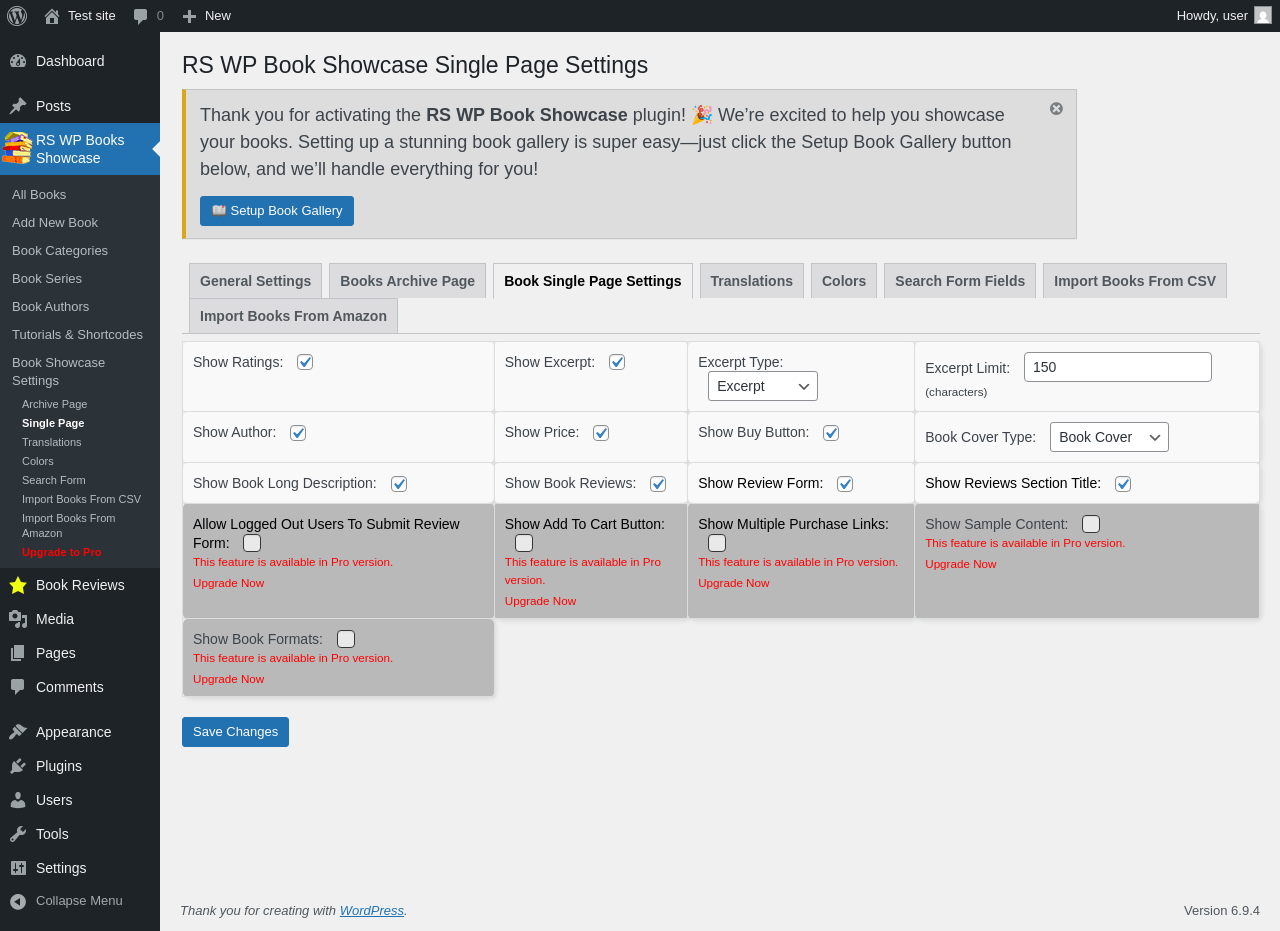Open the Excerpt Type dropdown
Screen dimensions: 1280x931
tap(763, 386)
